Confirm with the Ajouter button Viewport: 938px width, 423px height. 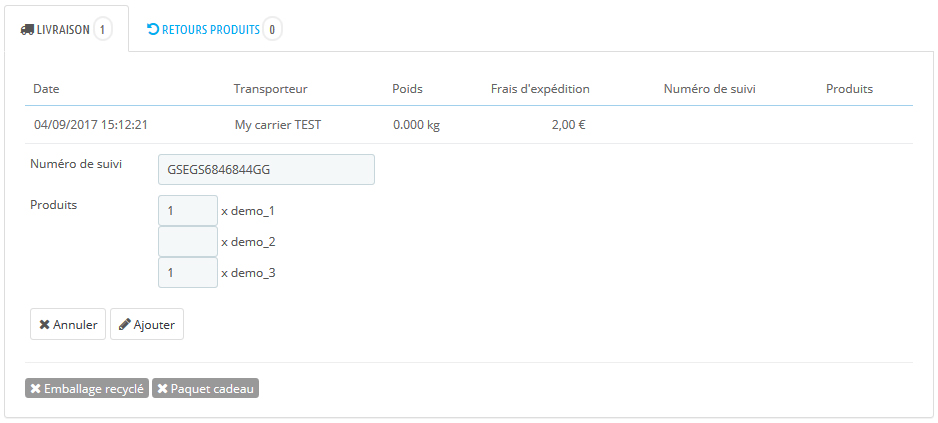tap(147, 324)
